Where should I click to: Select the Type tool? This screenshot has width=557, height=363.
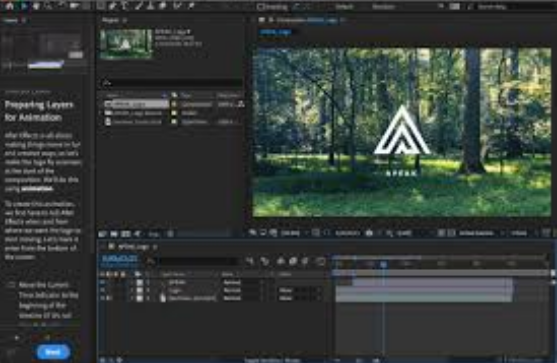(x=125, y=6)
